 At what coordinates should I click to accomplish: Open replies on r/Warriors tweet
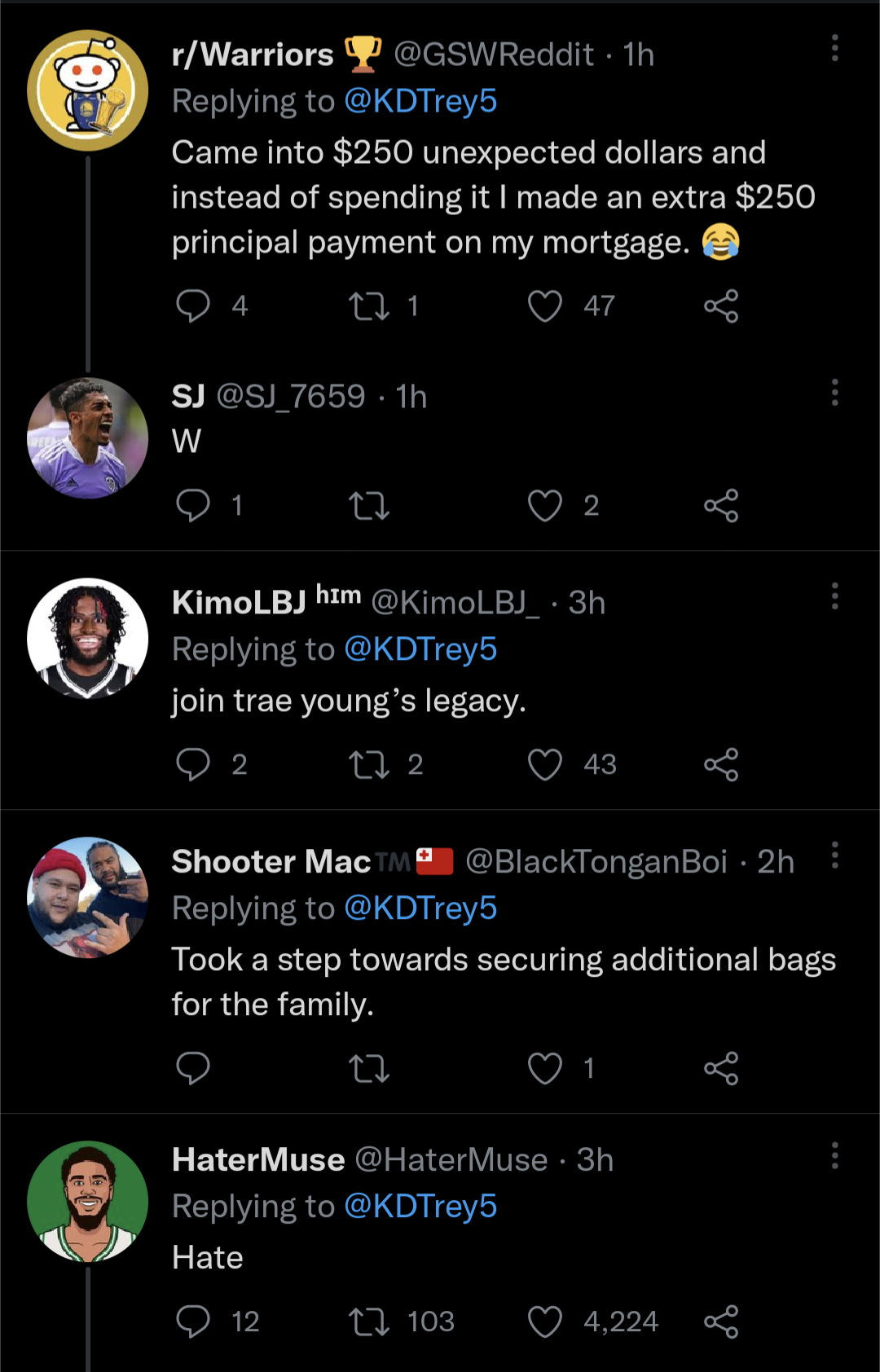[193, 306]
